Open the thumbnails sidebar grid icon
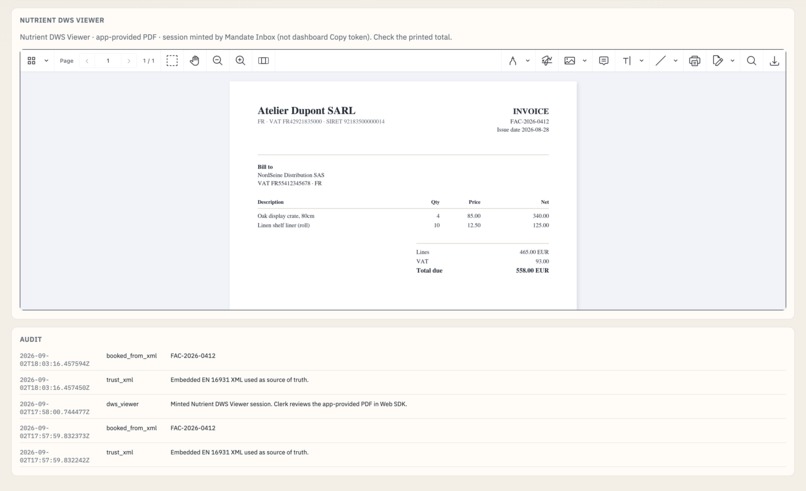This screenshot has width=806, height=491. [31, 61]
